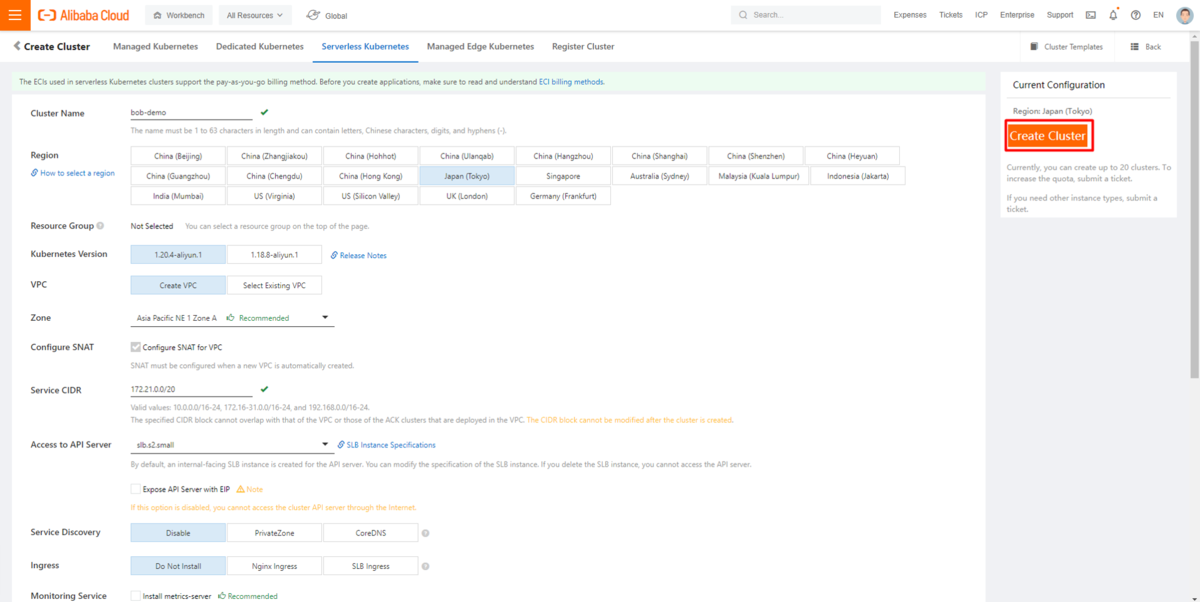Open the Workbench button
Screen dimensions: 1200x602
(x=178, y=15)
